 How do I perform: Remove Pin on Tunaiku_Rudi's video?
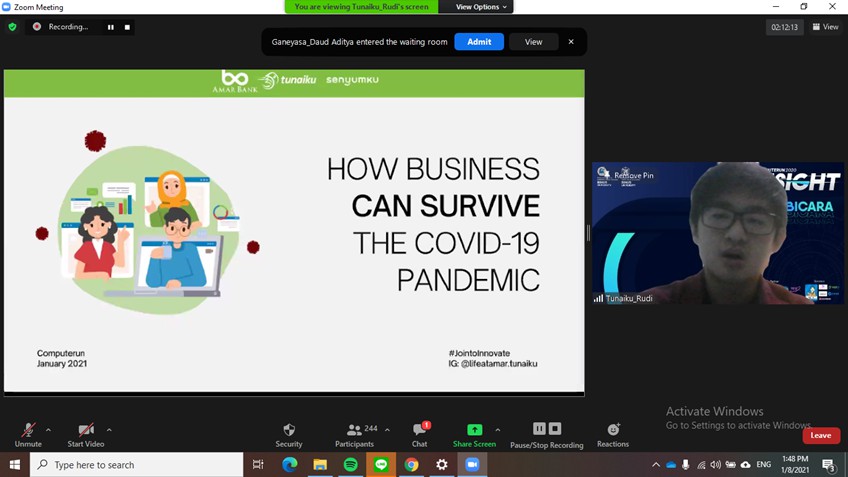point(633,175)
